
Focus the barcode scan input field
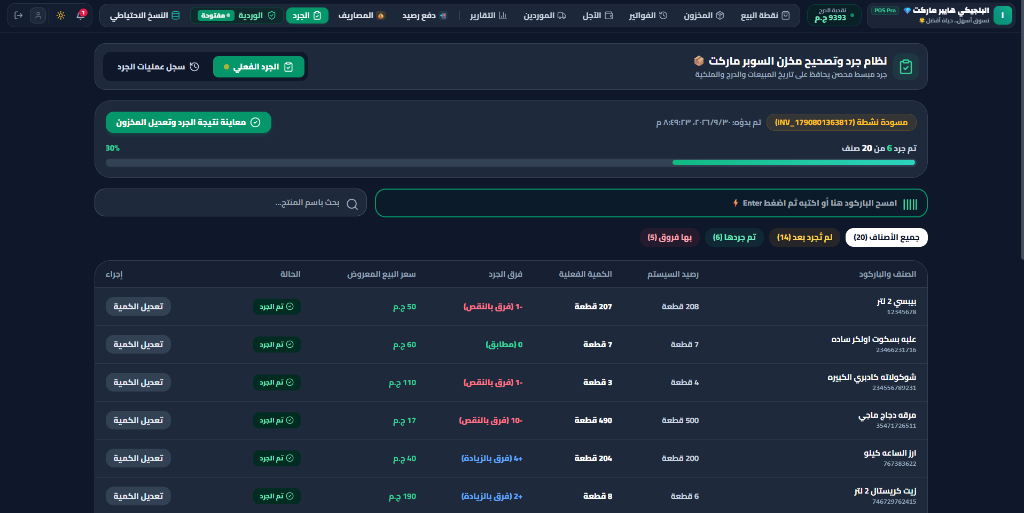[x=651, y=203]
